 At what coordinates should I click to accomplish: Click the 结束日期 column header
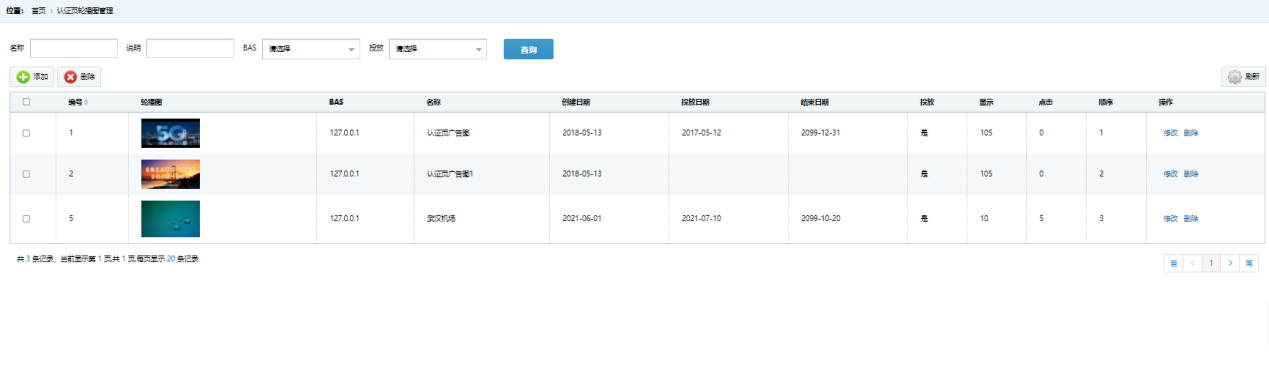point(815,102)
